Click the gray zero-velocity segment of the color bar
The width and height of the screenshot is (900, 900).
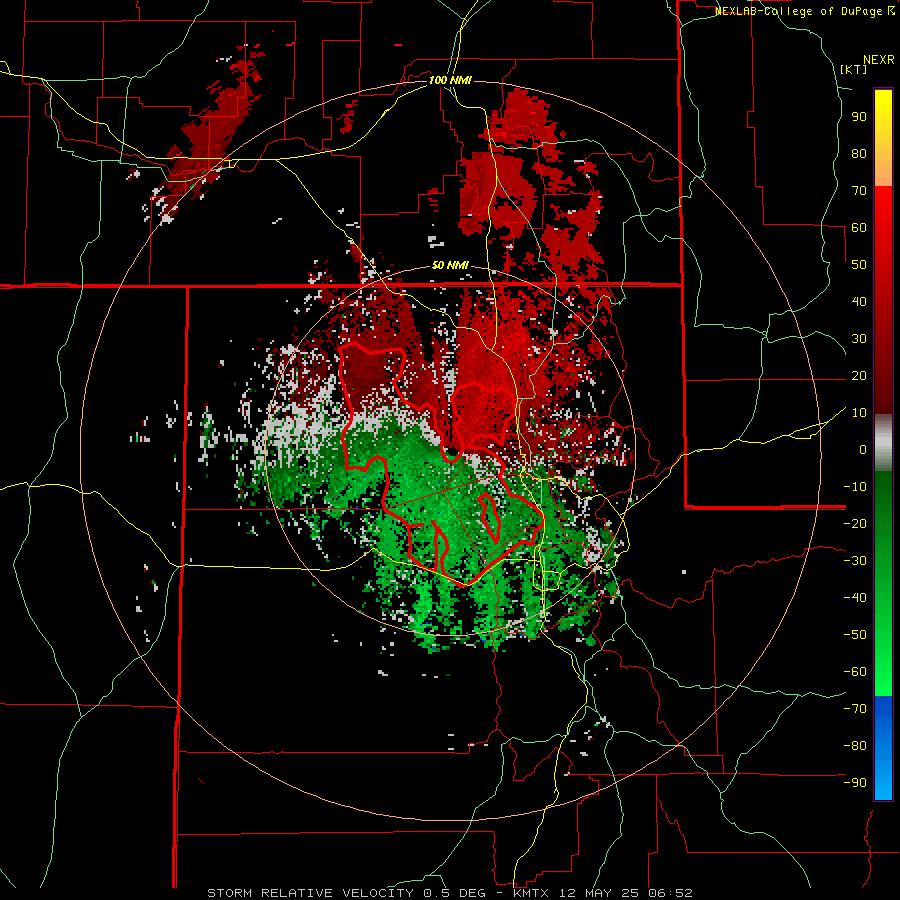click(883, 443)
